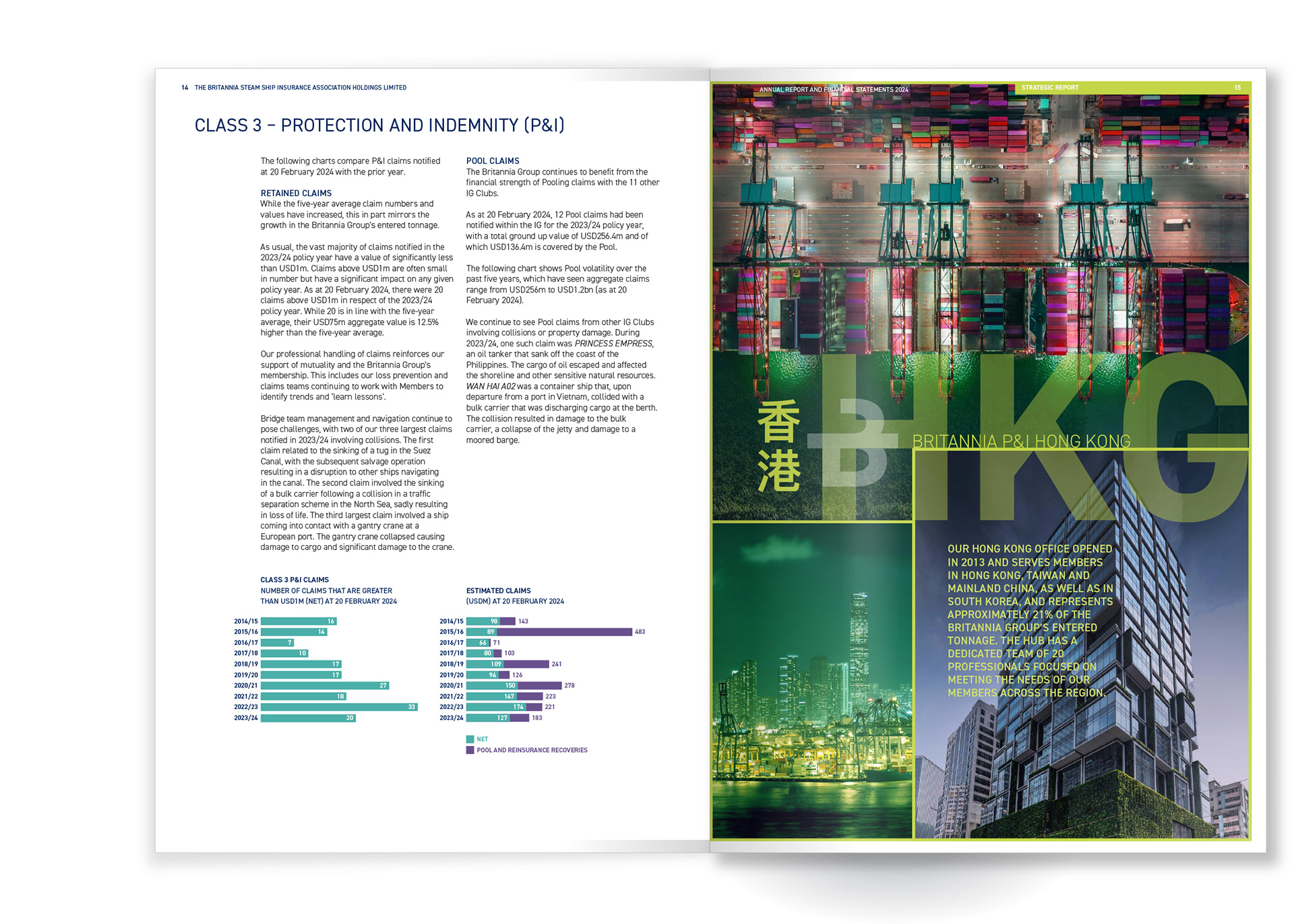Click the 'CLASS 3 – PROTECTION AND INDEMNITY (P&I)' heading
1294x924 pixels.
(379, 125)
